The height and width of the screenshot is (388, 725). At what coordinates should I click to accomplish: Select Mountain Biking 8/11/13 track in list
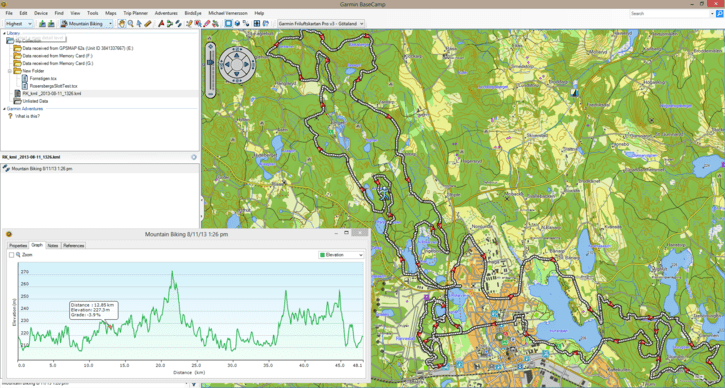42,169
